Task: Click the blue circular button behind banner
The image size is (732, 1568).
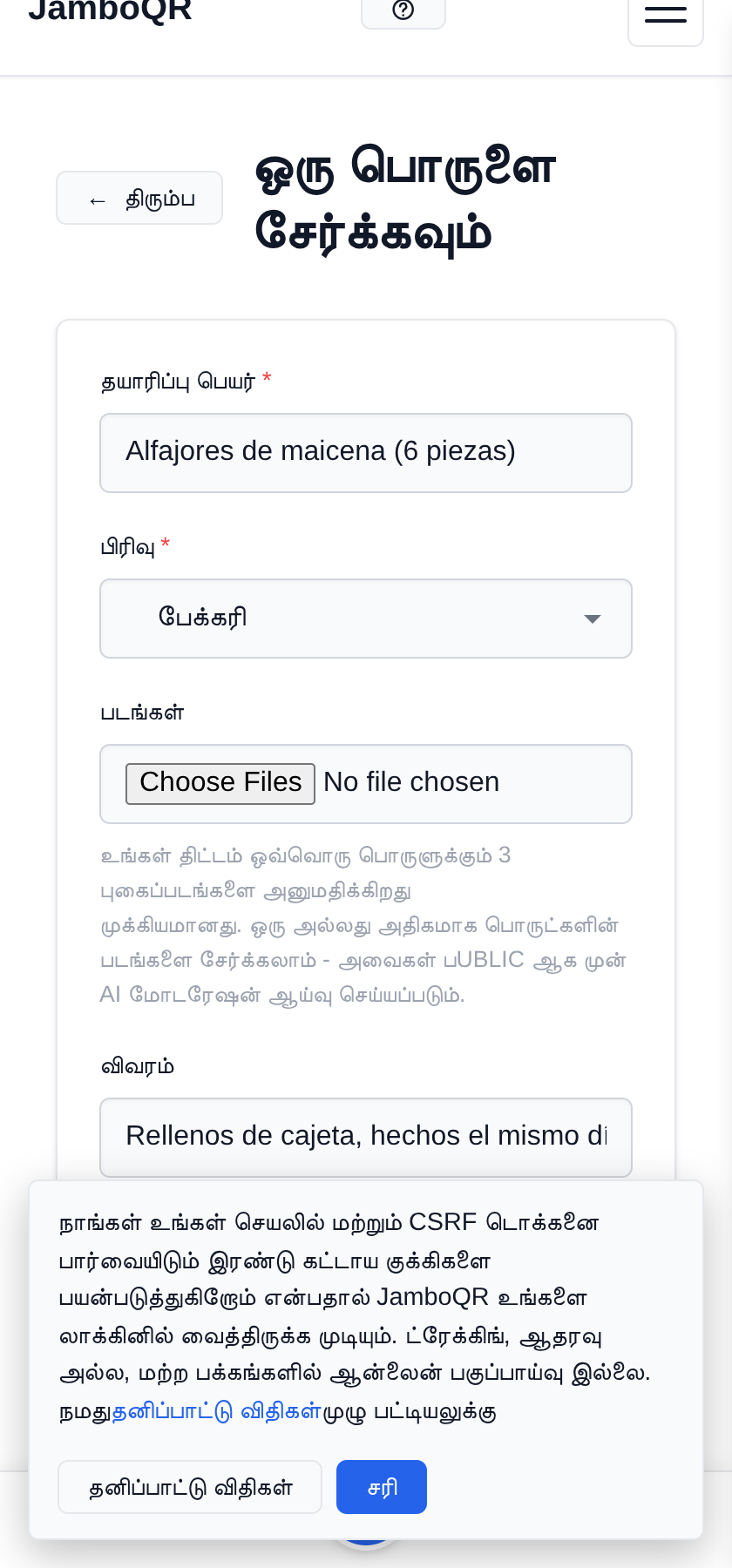Action: (366, 1542)
